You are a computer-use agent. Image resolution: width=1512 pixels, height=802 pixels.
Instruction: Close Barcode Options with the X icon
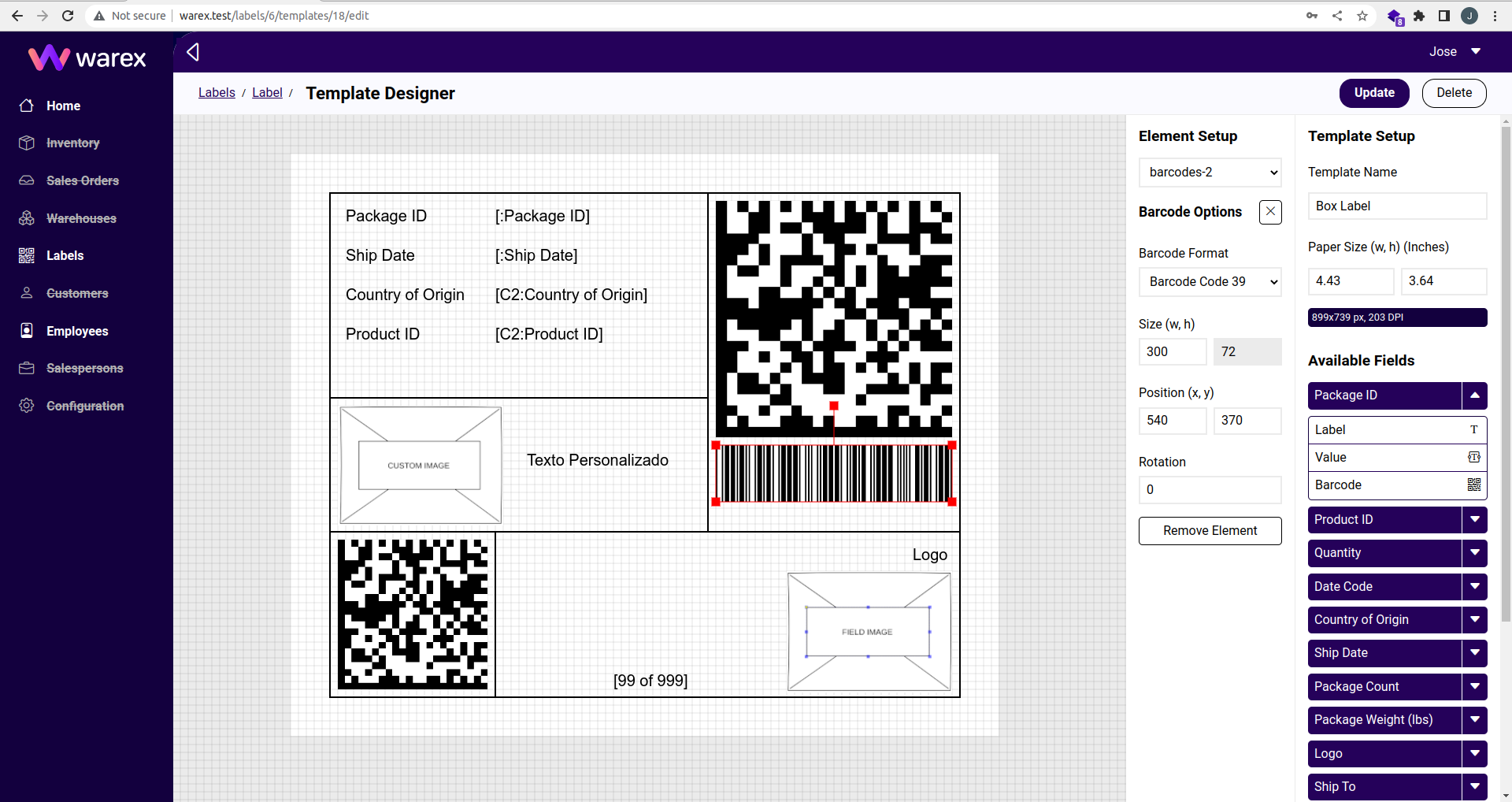(x=1270, y=212)
